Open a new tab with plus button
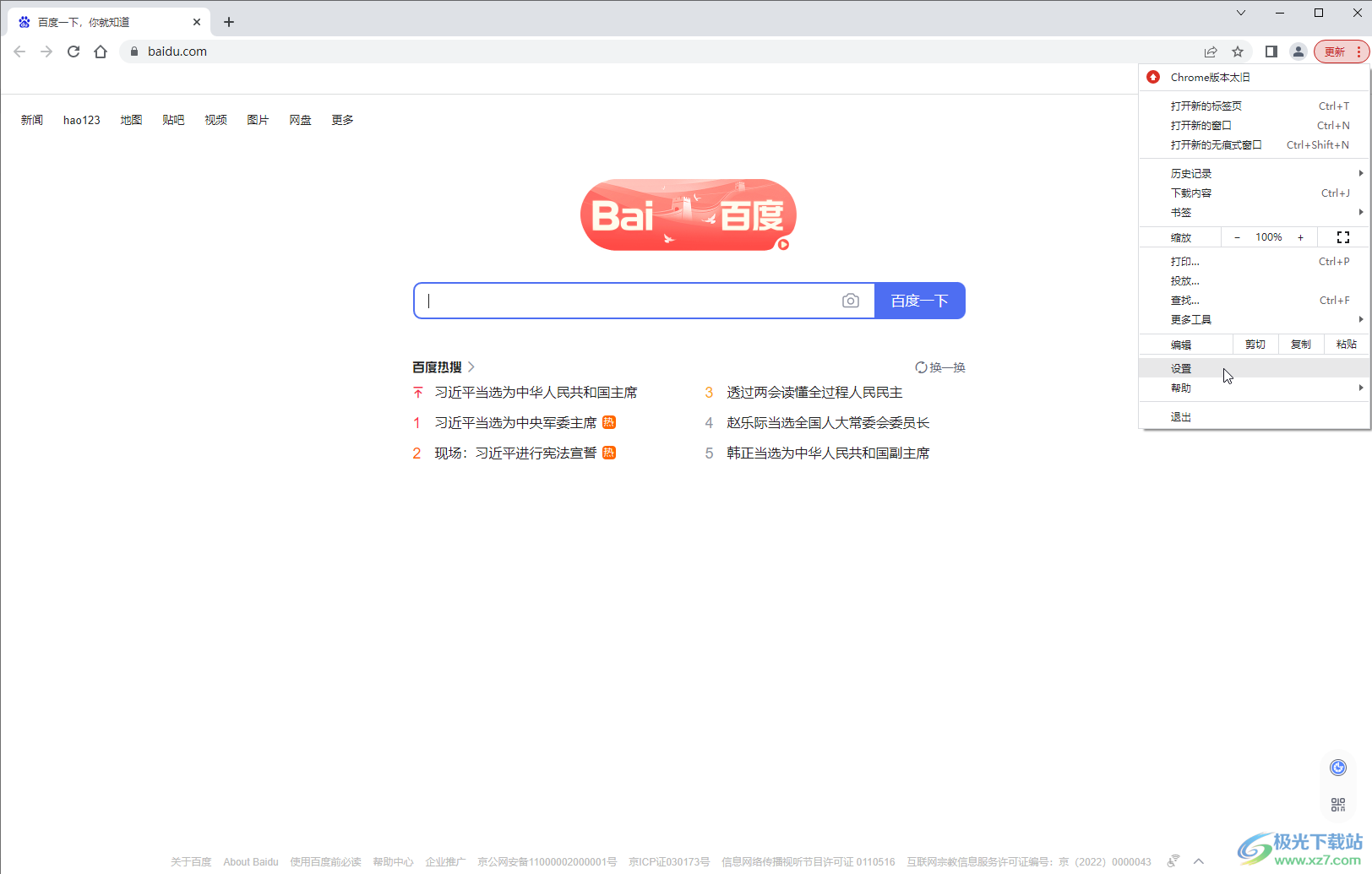The height and width of the screenshot is (874, 1372). [229, 22]
